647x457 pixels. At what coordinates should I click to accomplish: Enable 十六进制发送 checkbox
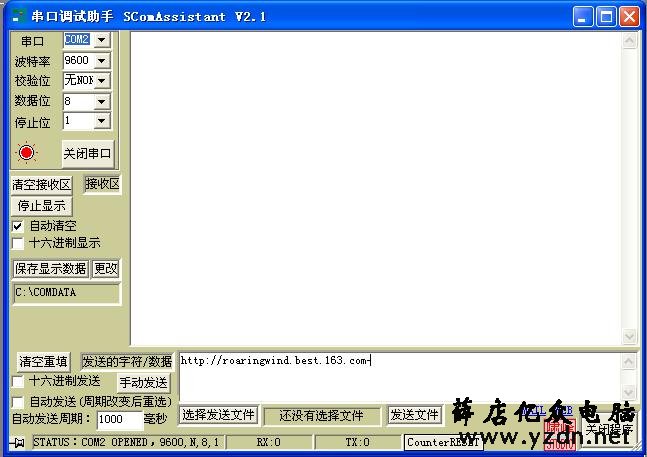coord(18,381)
